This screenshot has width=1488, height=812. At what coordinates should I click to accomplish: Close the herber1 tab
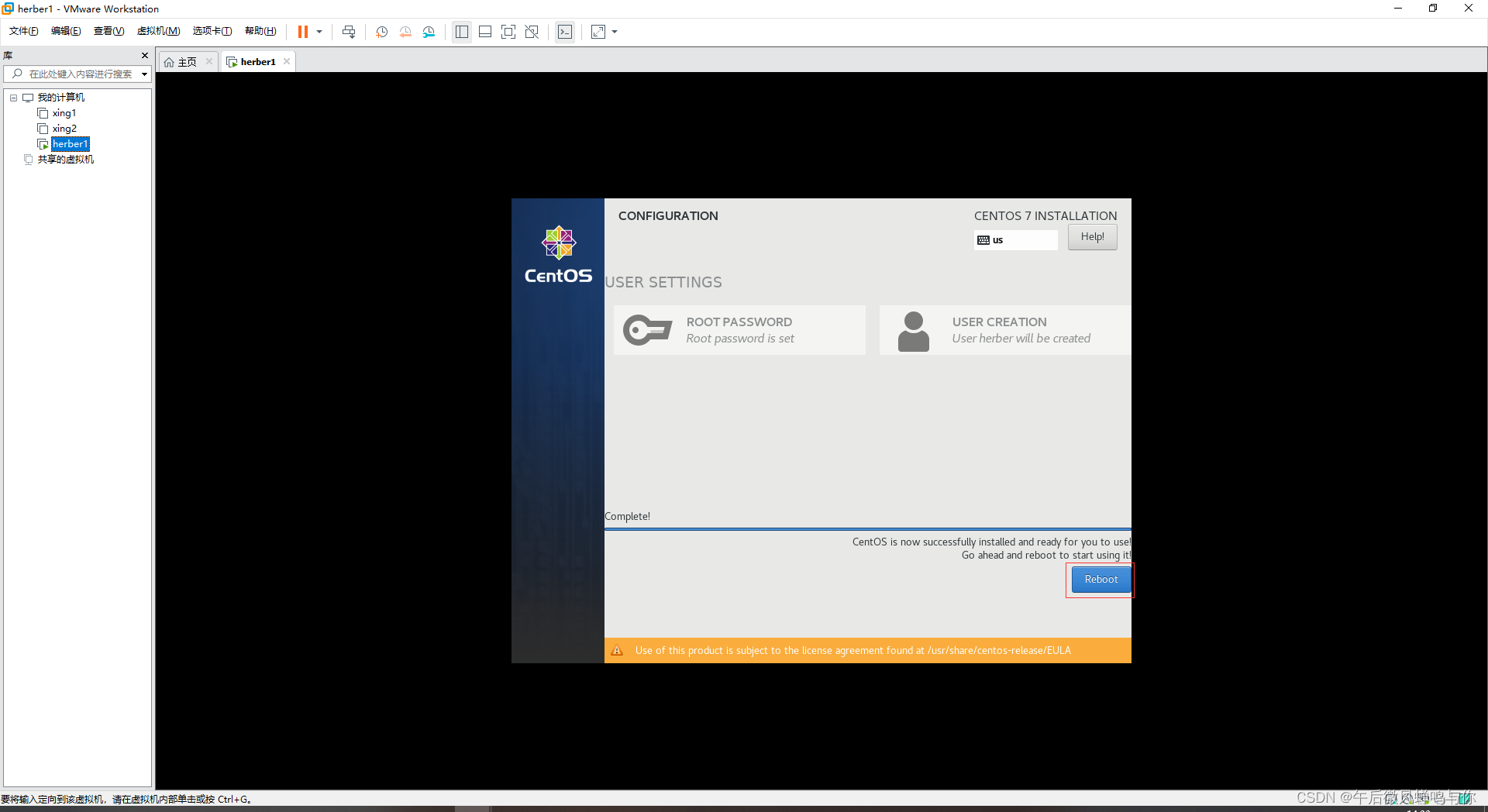[287, 61]
